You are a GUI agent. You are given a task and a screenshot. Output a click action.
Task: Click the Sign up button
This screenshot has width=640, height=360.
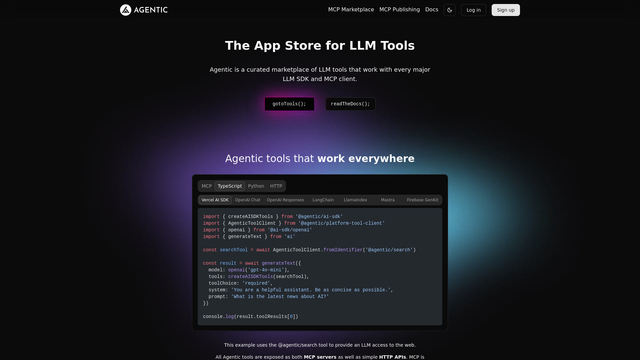505,10
